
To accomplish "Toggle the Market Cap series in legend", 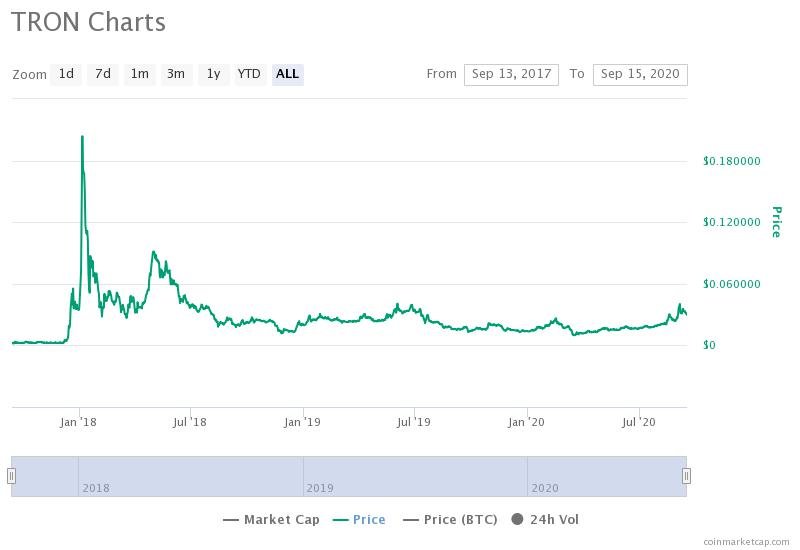I will pyautogui.click(x=271, y=520).
